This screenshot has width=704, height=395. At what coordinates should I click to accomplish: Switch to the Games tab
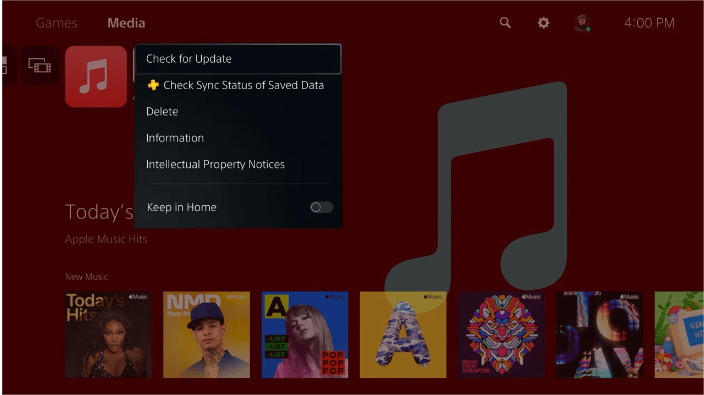click(57, 23)
